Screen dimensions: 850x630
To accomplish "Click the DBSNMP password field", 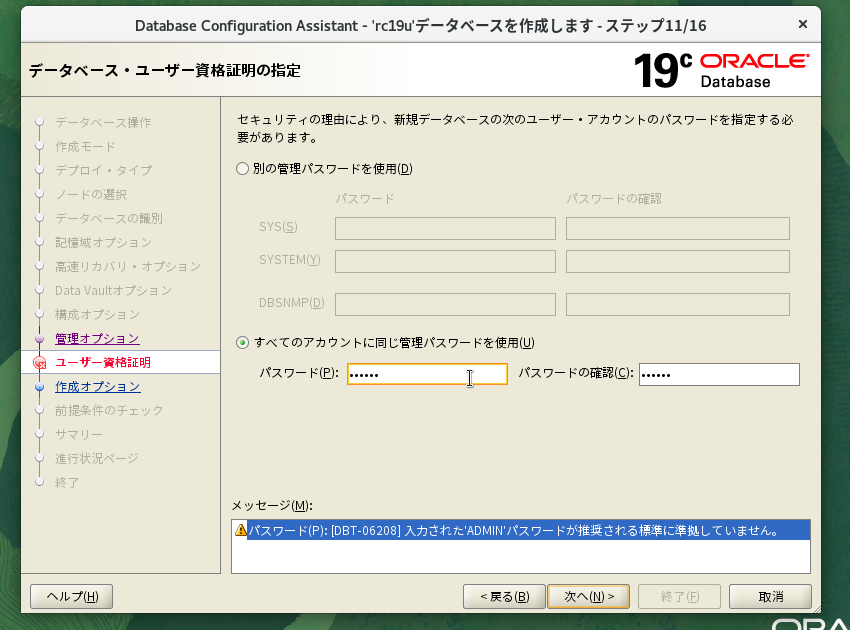I will 445,304.
